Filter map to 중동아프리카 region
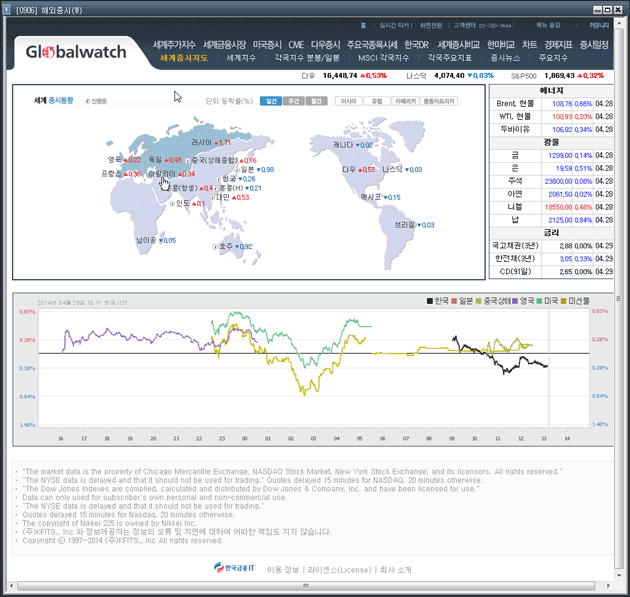 (x=439, y=101)
